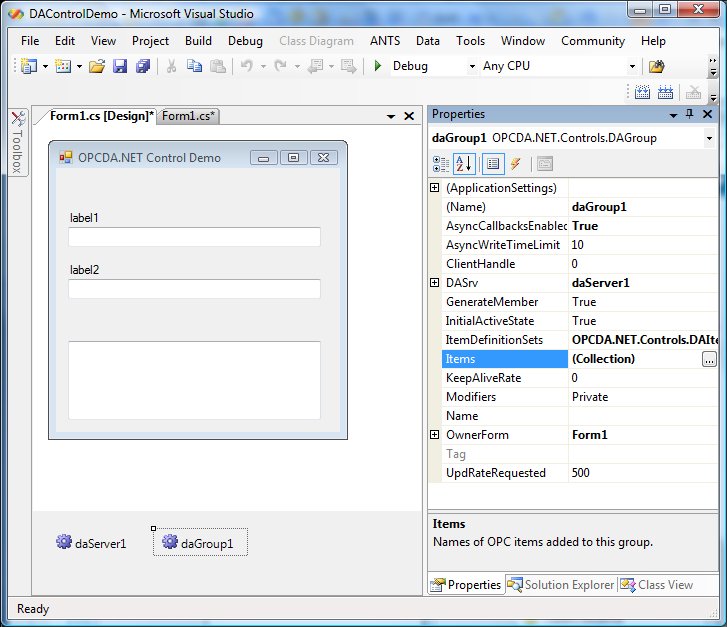Click the greyed-out third icon in second toolbar row
This screenshot has width=727, height=627.
[693, 92]
